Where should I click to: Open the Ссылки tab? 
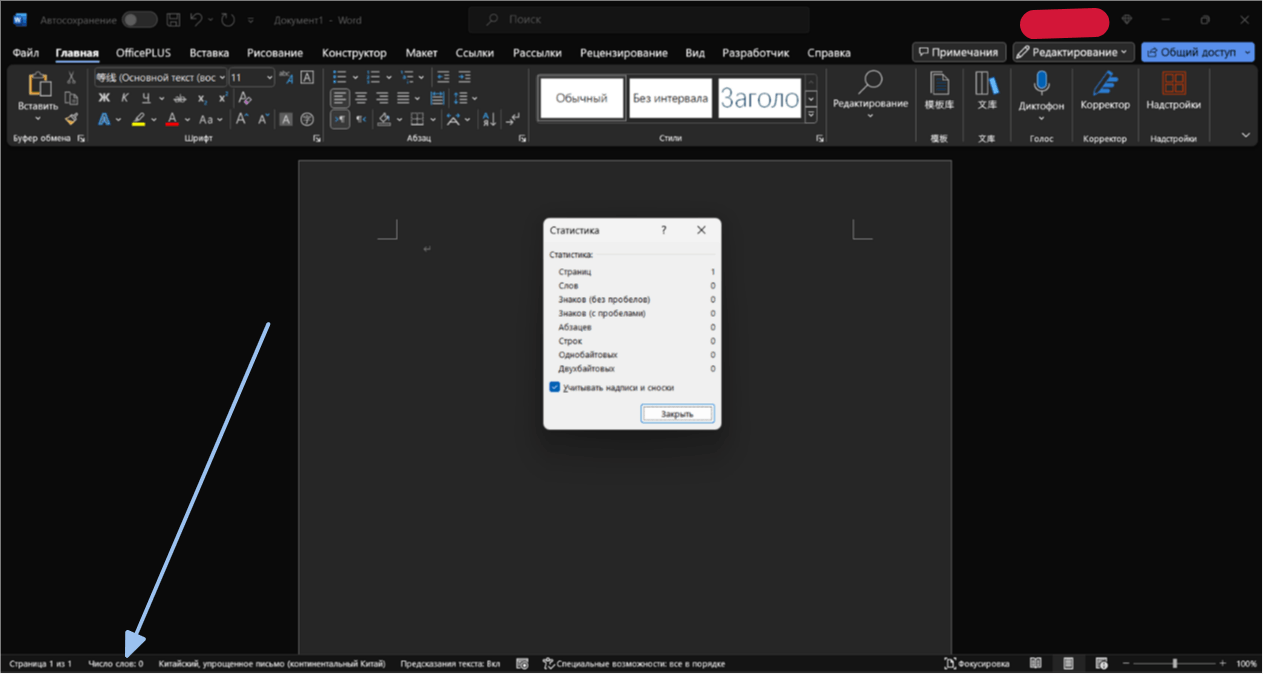[474, 53]
